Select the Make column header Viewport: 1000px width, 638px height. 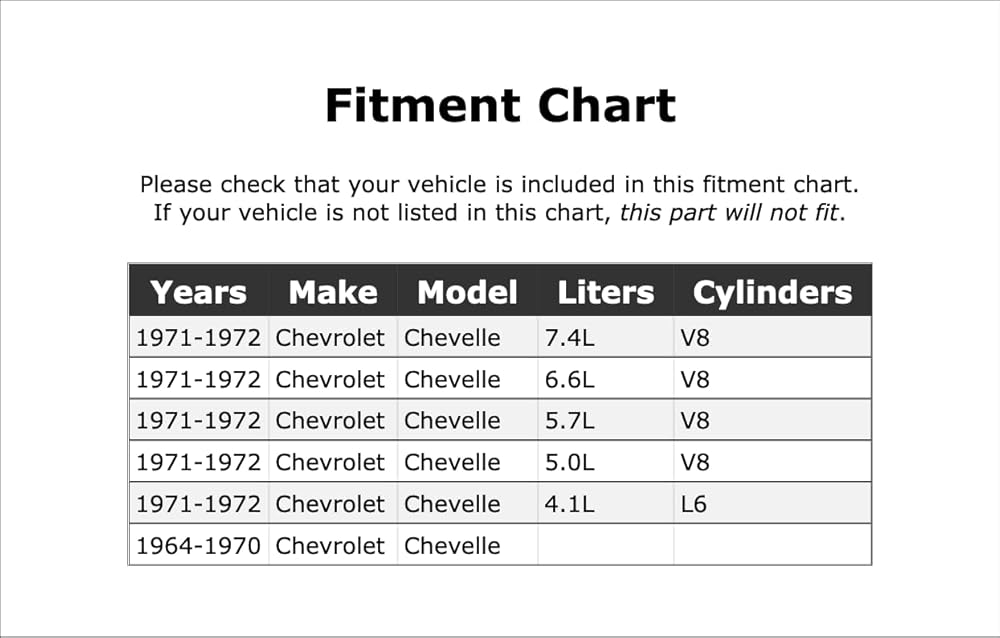pos(333,292)
